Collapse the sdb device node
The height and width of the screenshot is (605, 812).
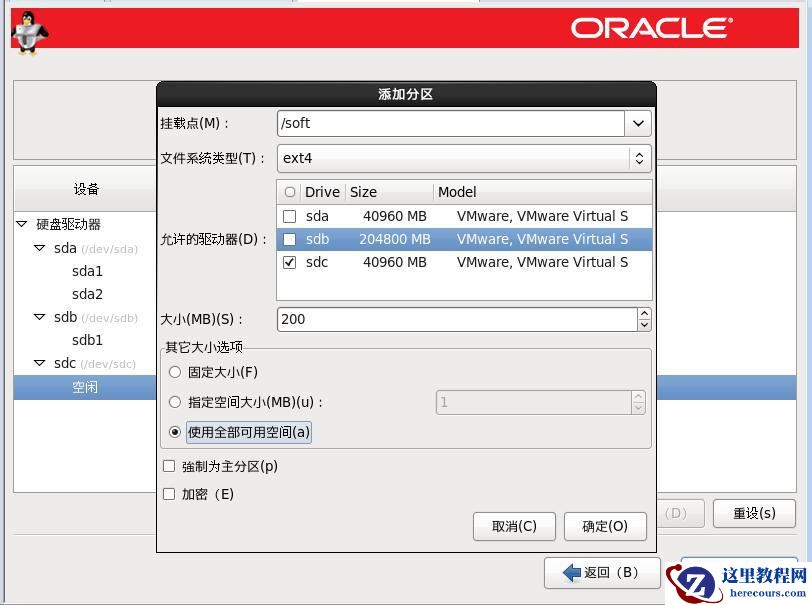(x=39, y=317)
